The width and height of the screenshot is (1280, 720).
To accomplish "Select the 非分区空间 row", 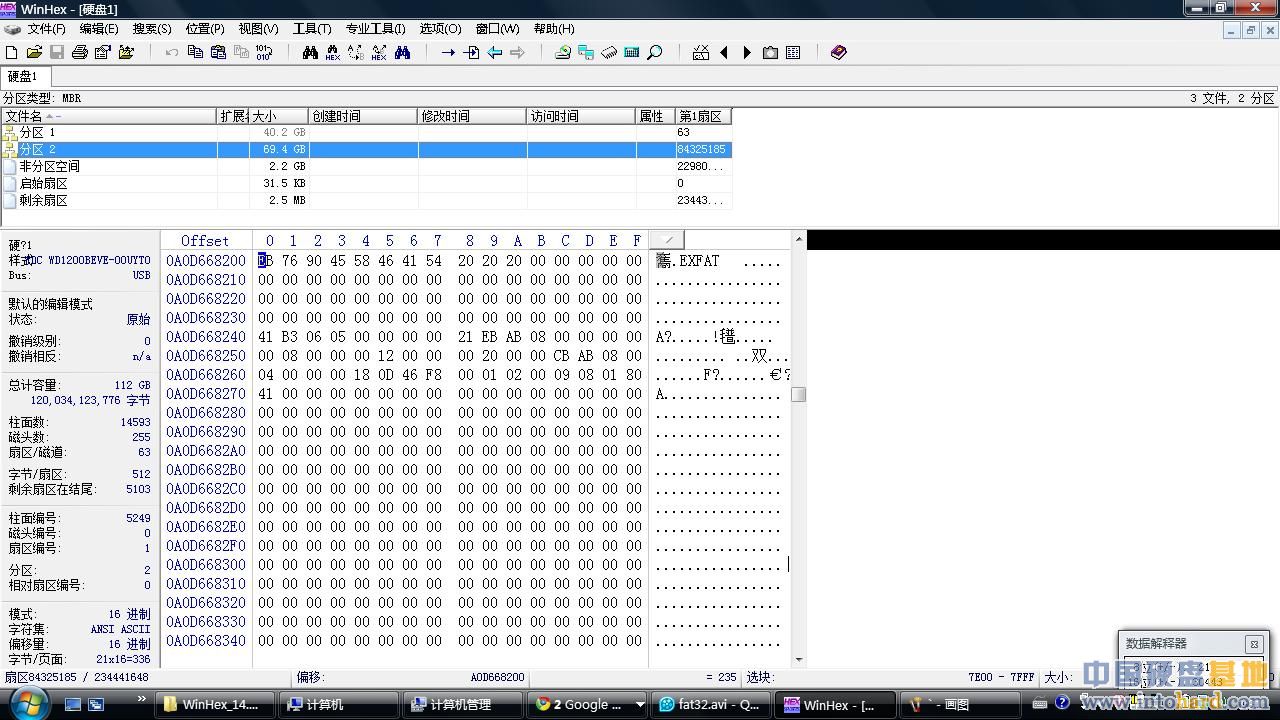I will 367,166.
